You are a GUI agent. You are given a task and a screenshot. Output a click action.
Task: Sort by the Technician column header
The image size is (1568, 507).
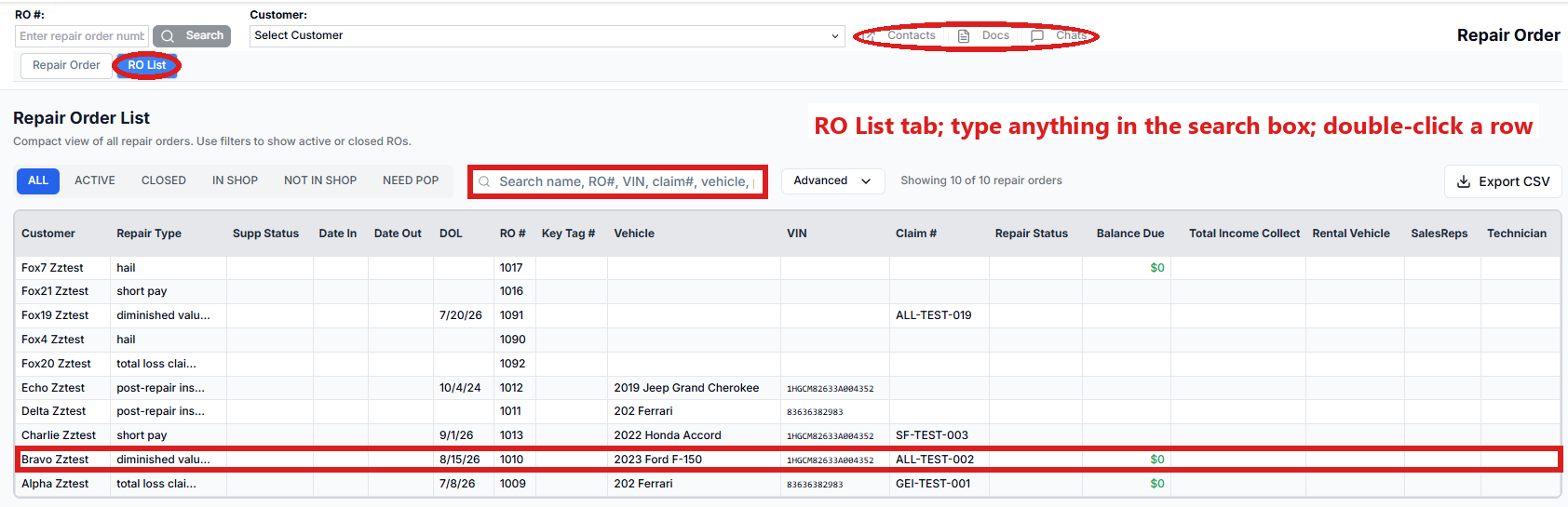tap(1517, 233)
